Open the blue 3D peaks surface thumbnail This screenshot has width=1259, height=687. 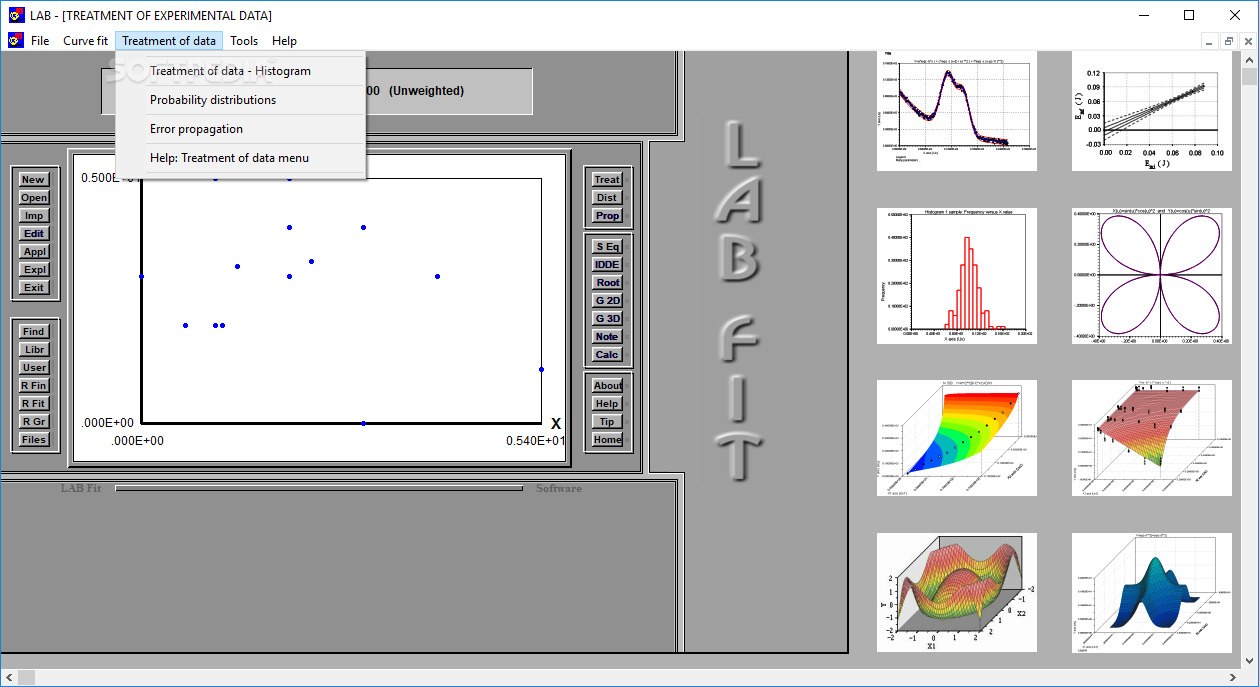[x=1151, y=593]
